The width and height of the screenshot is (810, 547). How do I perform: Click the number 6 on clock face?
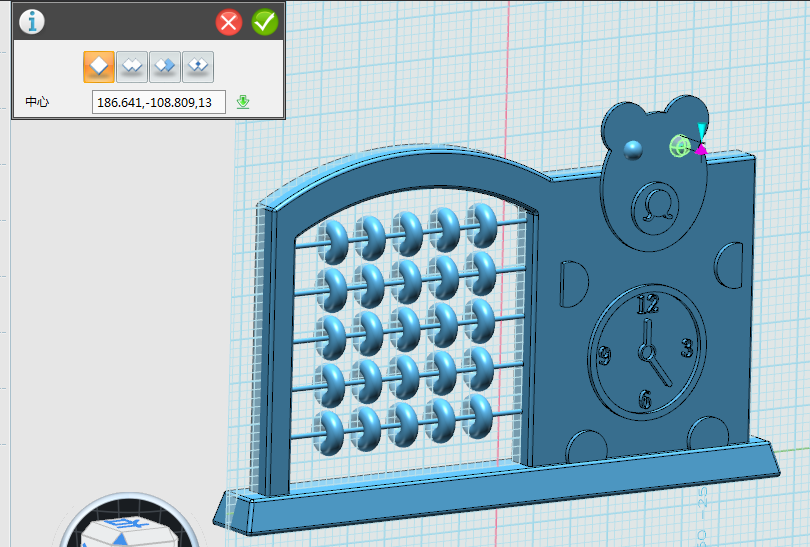(x=645, y=400)
